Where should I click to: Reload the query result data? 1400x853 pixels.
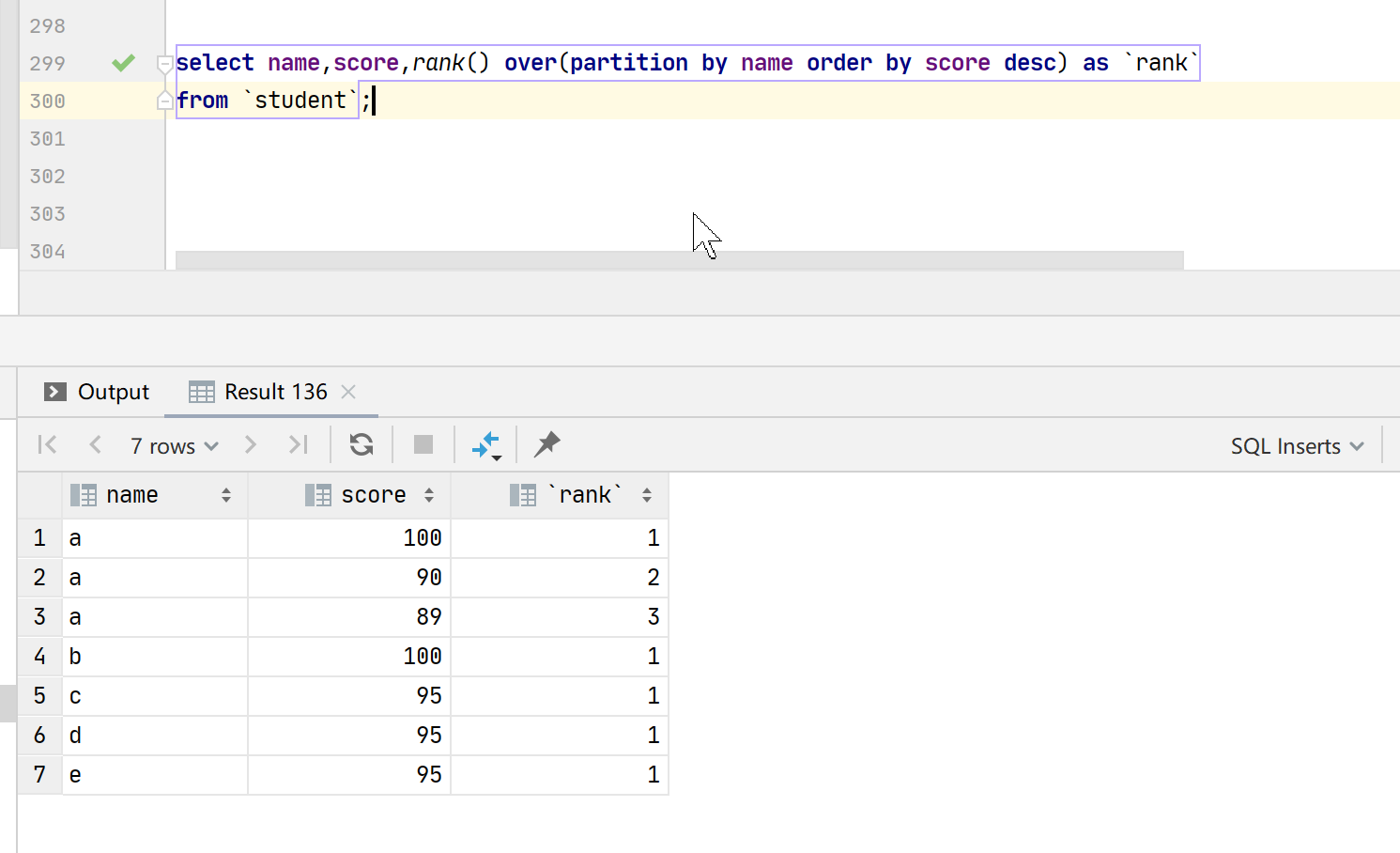pyautogui.click(x=362, y=444)
